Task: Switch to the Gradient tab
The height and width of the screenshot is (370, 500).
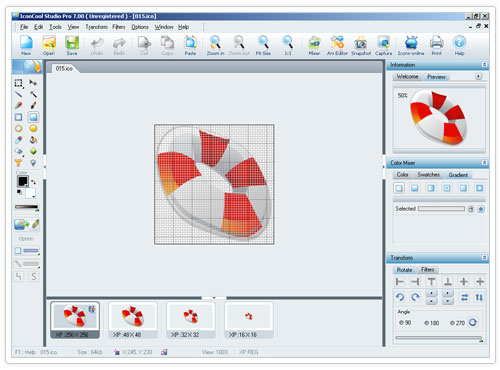Action: coord(458,175)
